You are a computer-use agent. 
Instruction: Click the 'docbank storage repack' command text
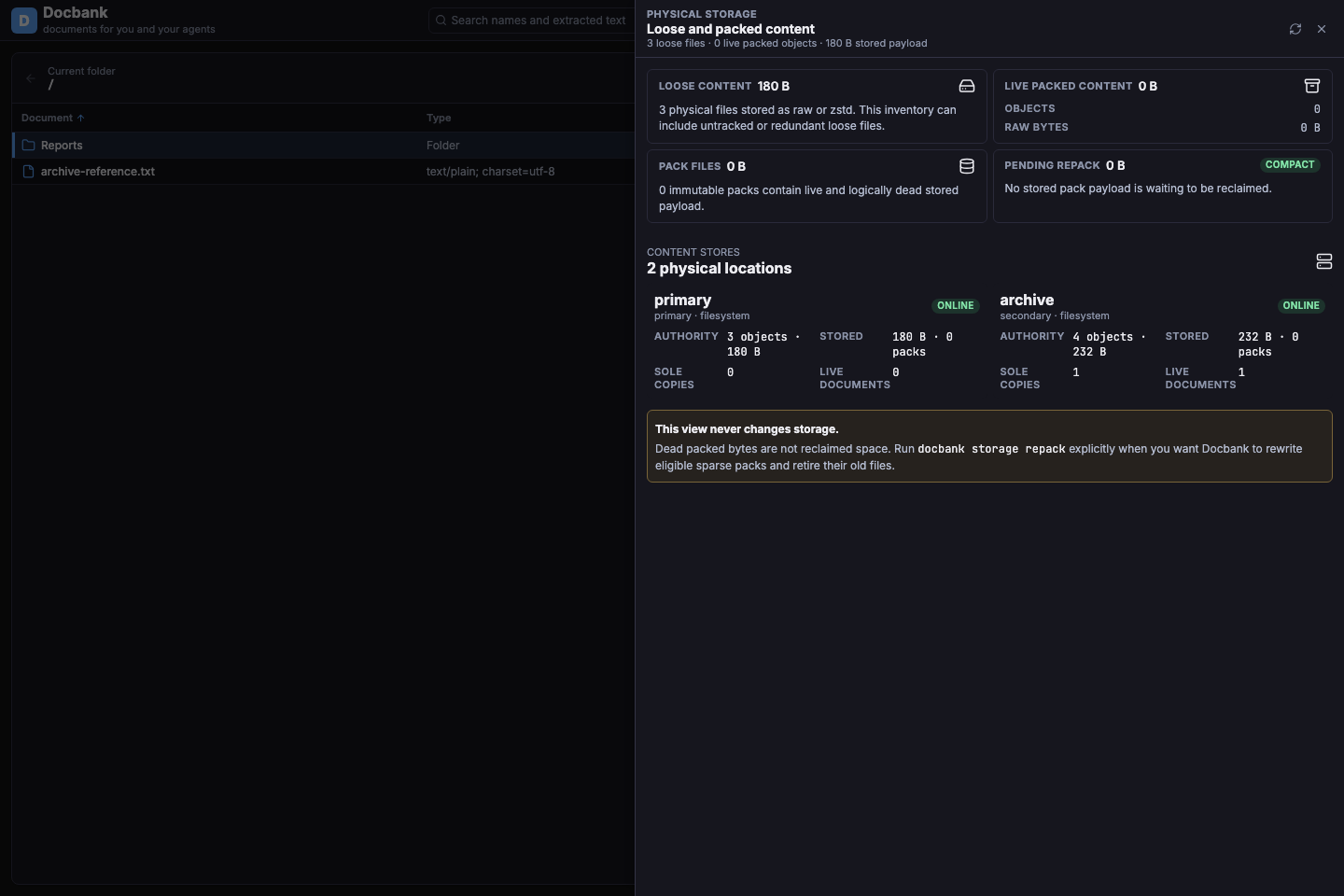(x=991, y=449)
